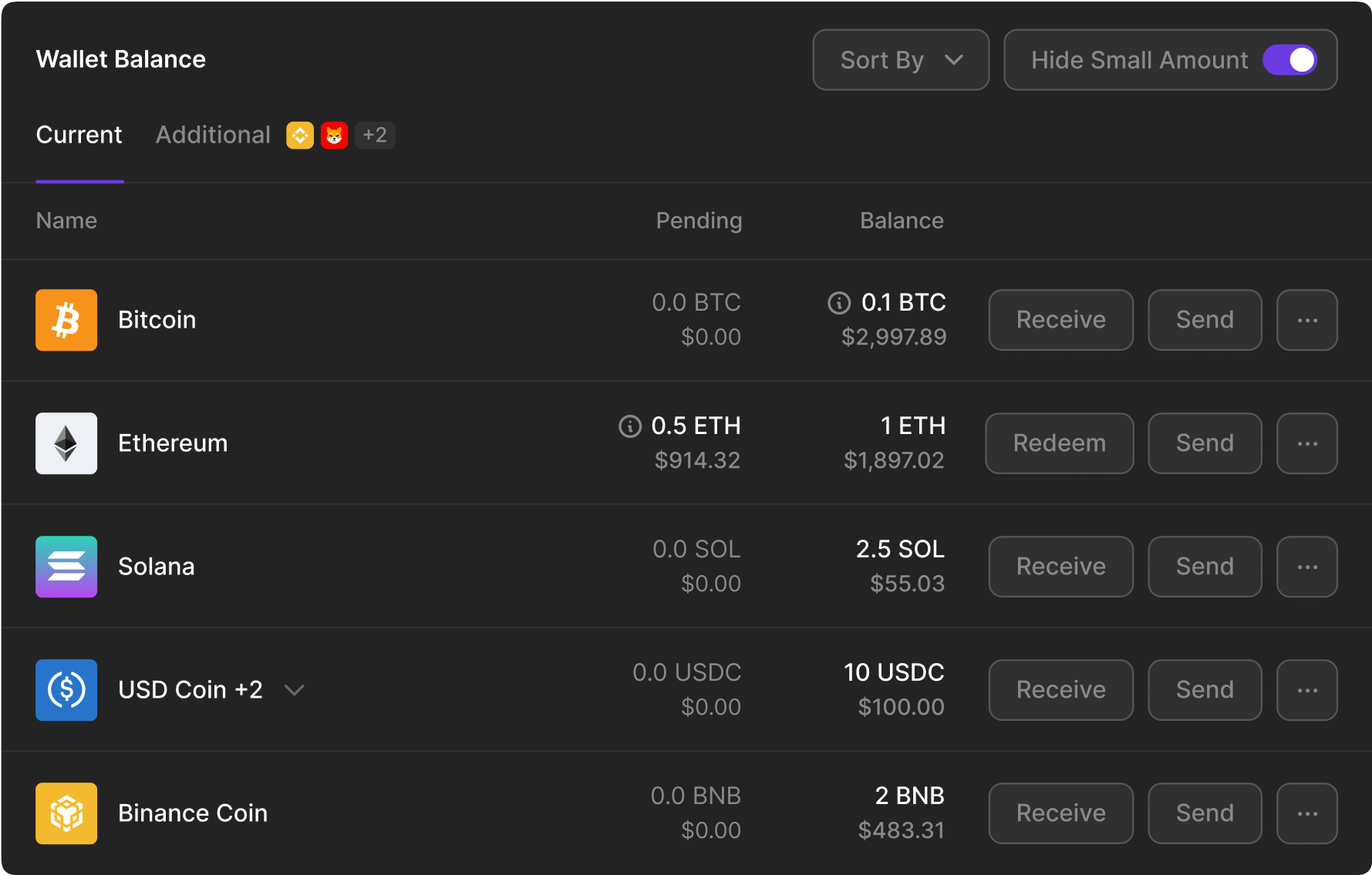This screenshot has width=1372, height=875.
Task: Click Send for USD Coin
Action: pyautogui.click(x=1204, y=690)
